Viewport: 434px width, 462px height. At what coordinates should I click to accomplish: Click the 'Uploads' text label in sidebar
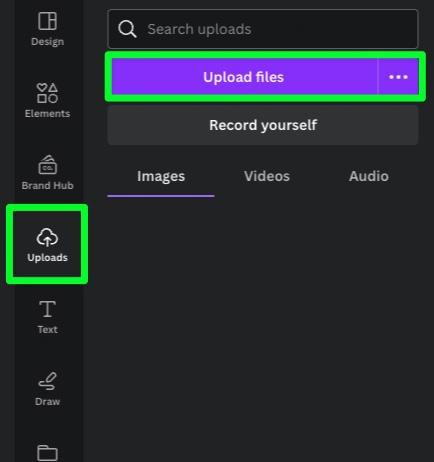[x=47, y=258]
